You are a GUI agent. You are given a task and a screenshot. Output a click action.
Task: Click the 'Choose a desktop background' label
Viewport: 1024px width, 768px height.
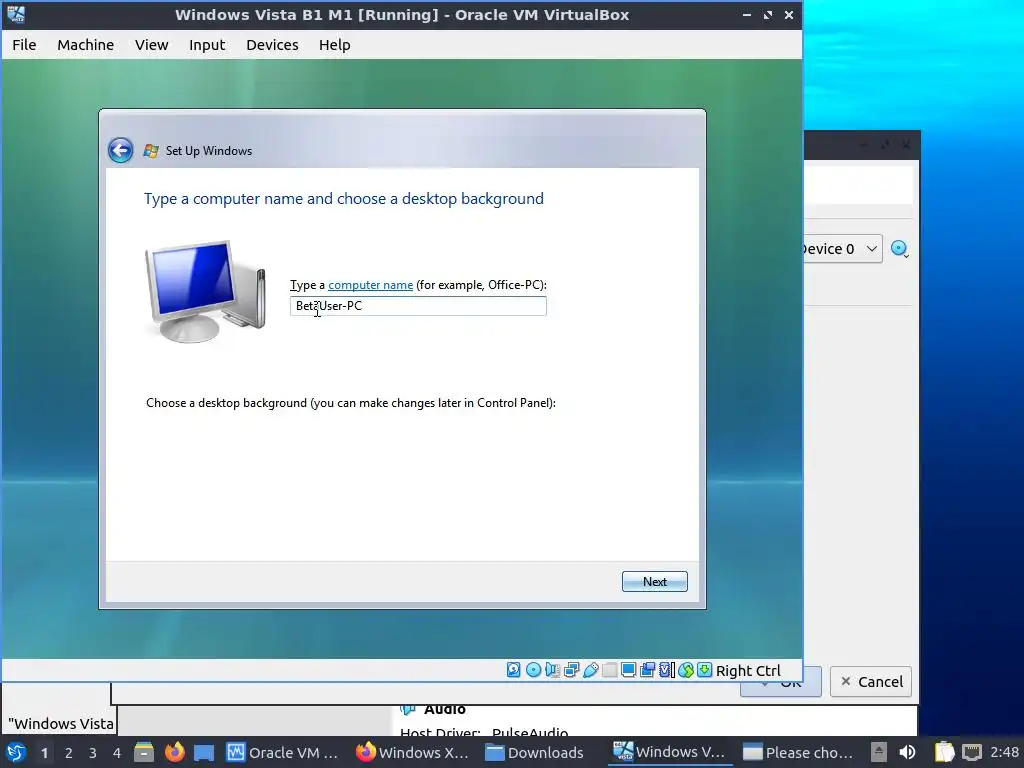coord(351,403)
